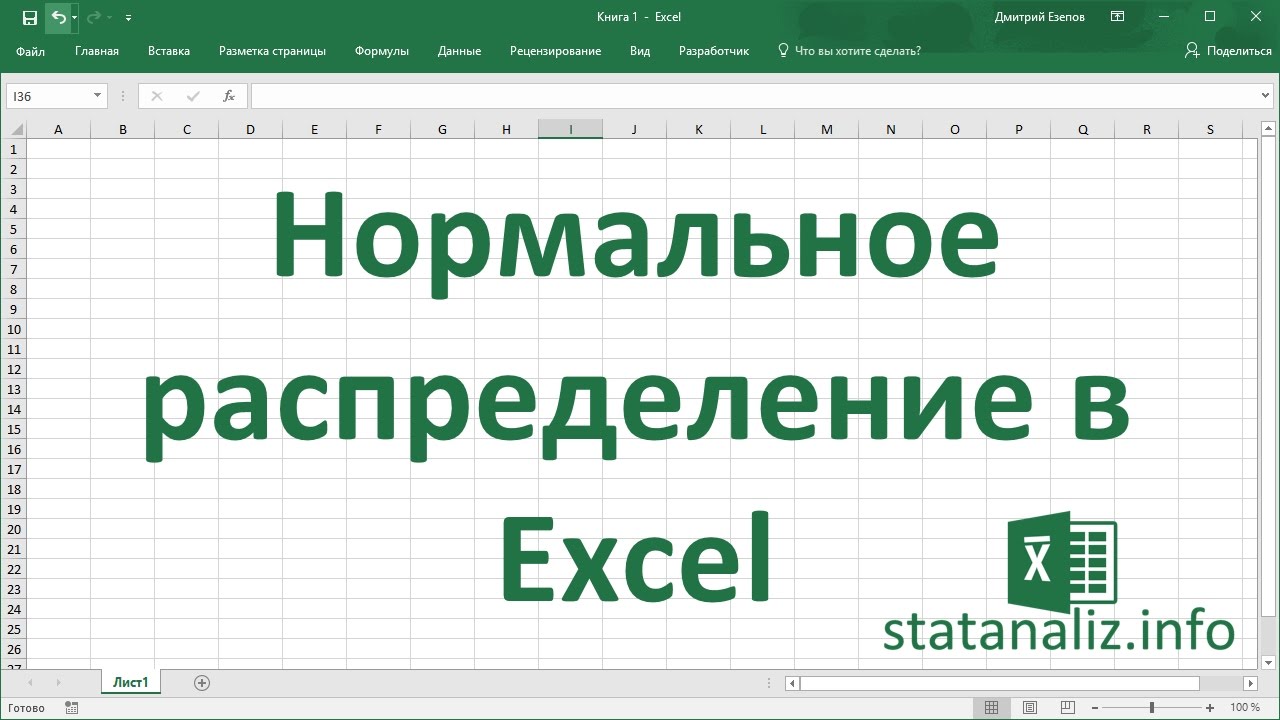Click horizontal scrollbar right arrow
This screenshot has width=1280, height=720.
point(1251,683)
